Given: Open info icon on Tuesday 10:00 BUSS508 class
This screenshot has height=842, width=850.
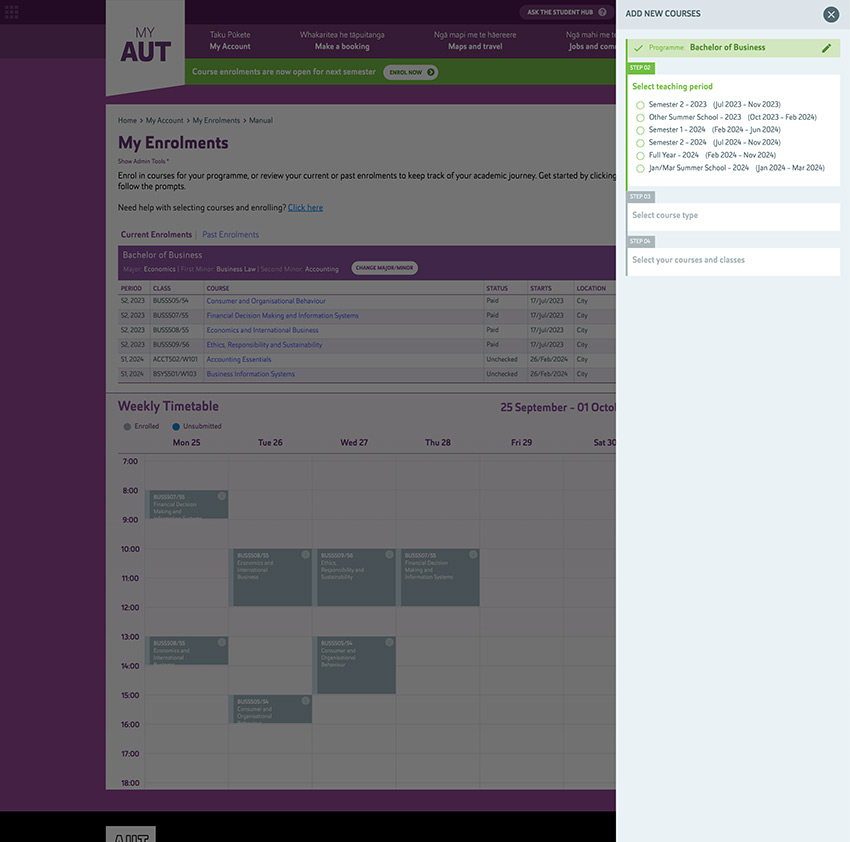Looking at the screenshot, I should 306,554.
